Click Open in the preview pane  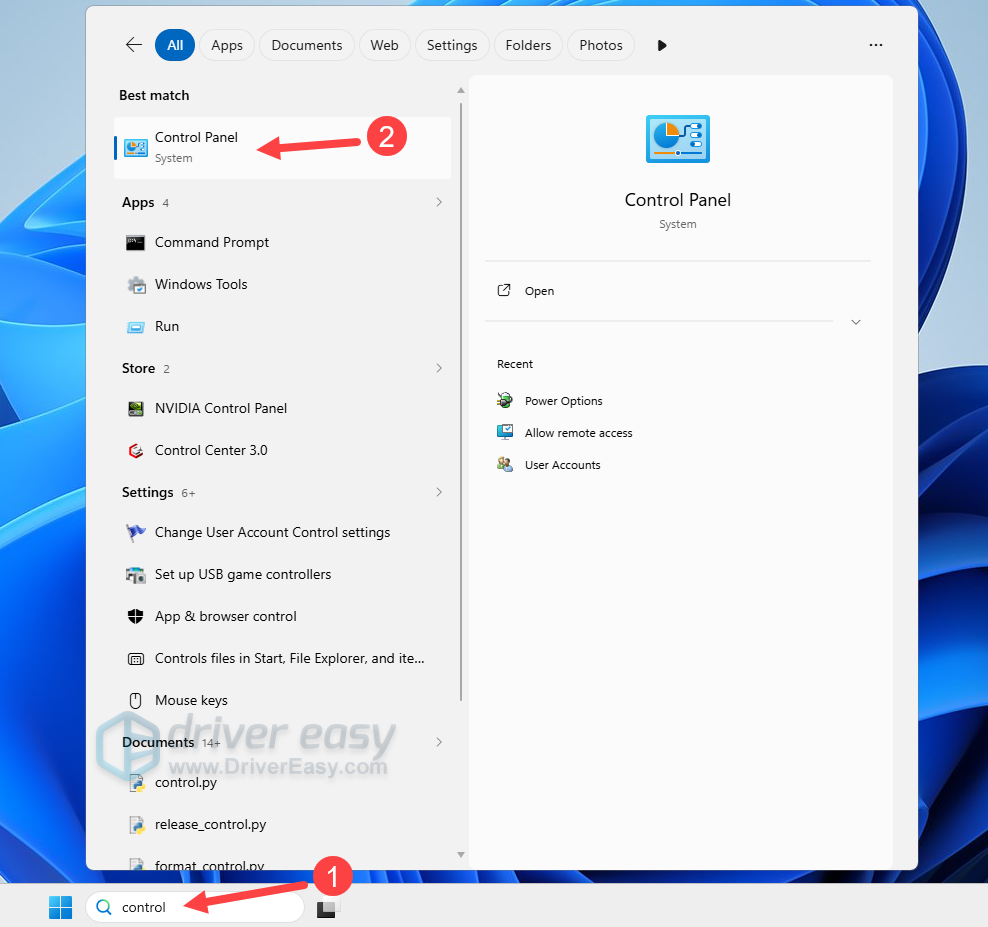point(539,291)
